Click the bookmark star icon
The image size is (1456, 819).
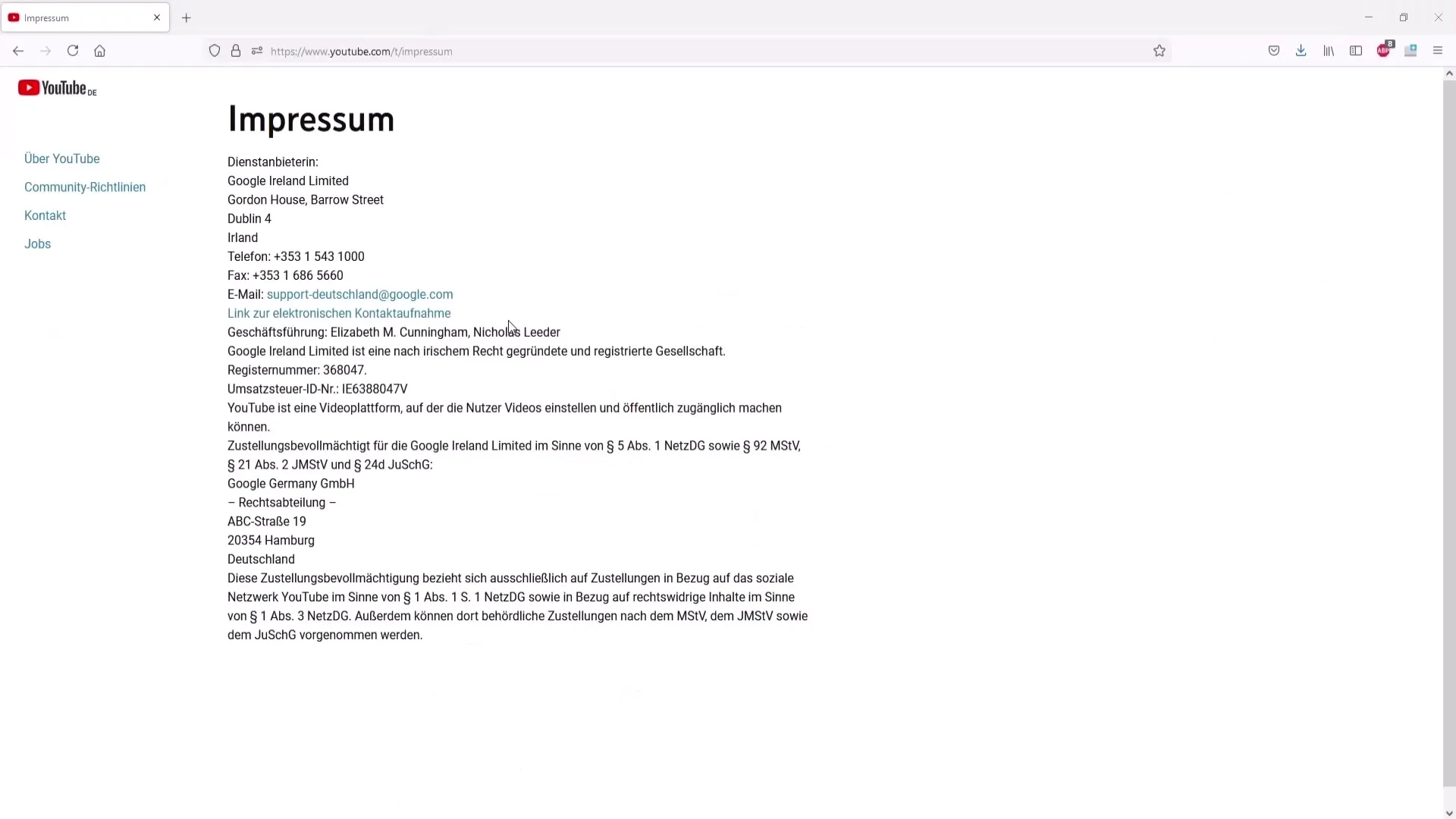pos(1159,51)
